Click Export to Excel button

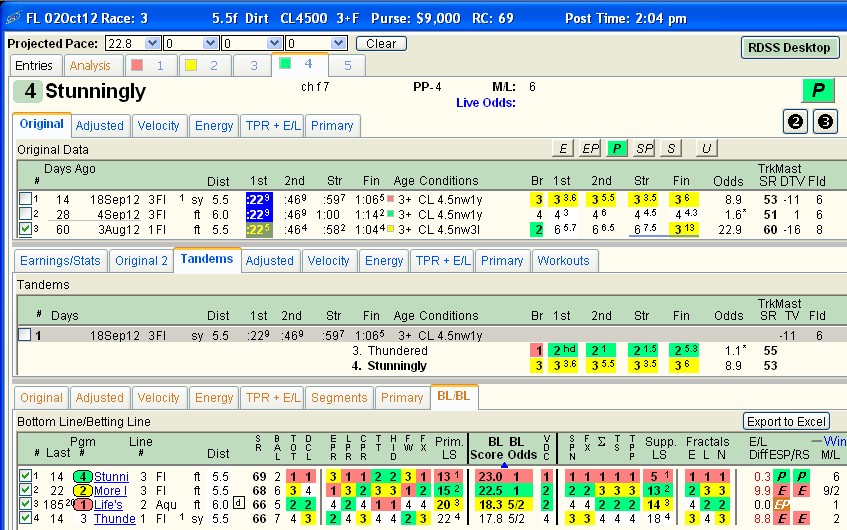click(786, 421)
